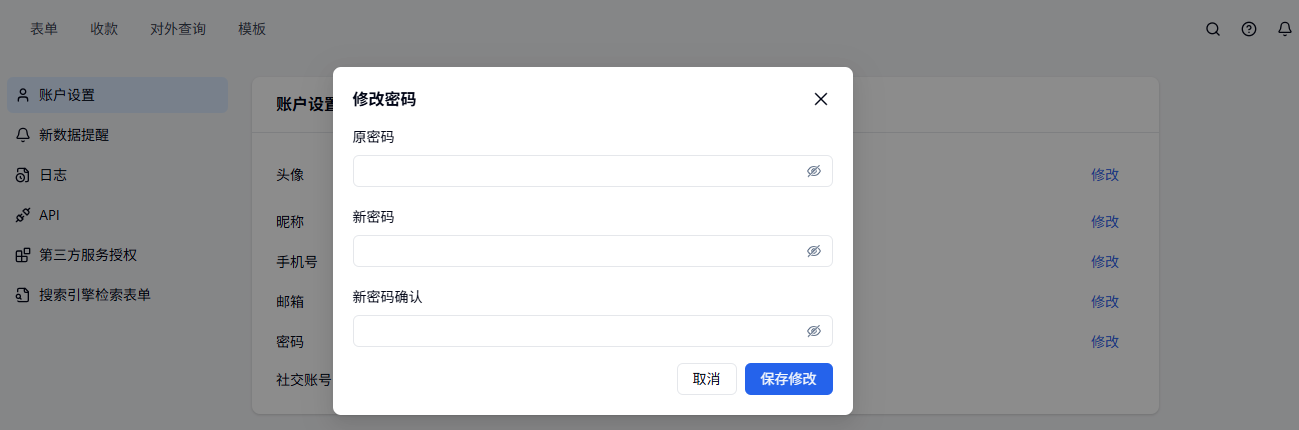This screenshot has height=430, width=1299.
Task: Open the 表单 top menu item
Action: pyautogui.click(x=44, y=29)
